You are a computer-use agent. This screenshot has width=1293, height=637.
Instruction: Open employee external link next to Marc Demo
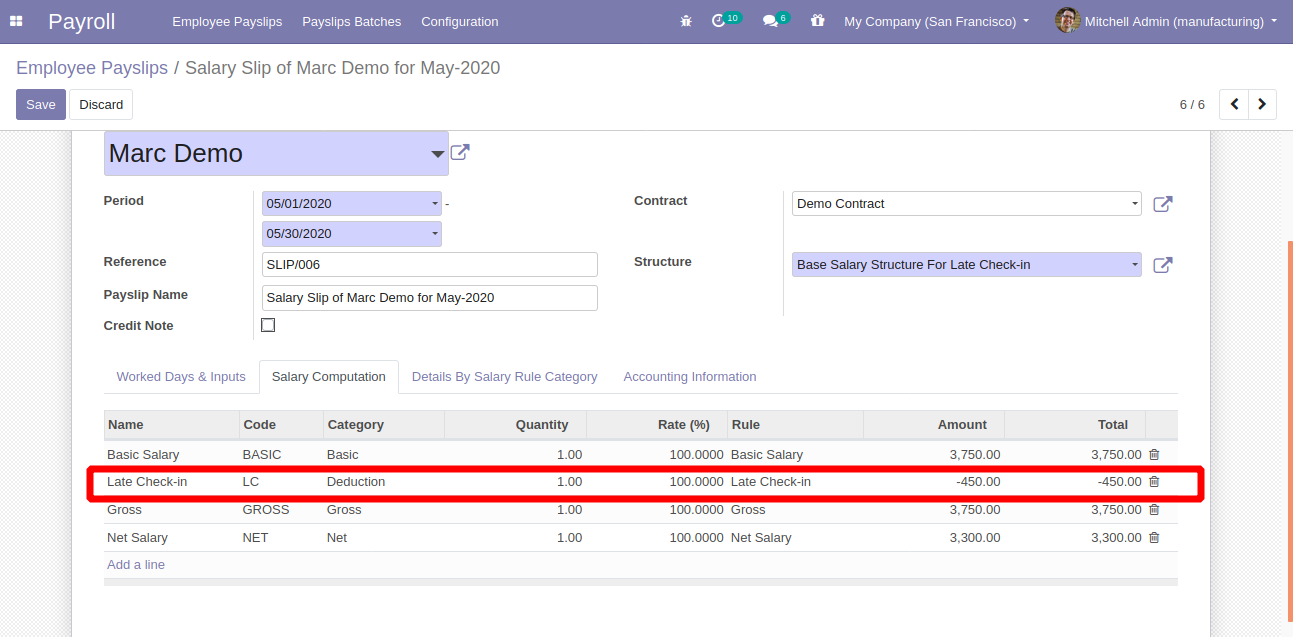click(460, 153)
